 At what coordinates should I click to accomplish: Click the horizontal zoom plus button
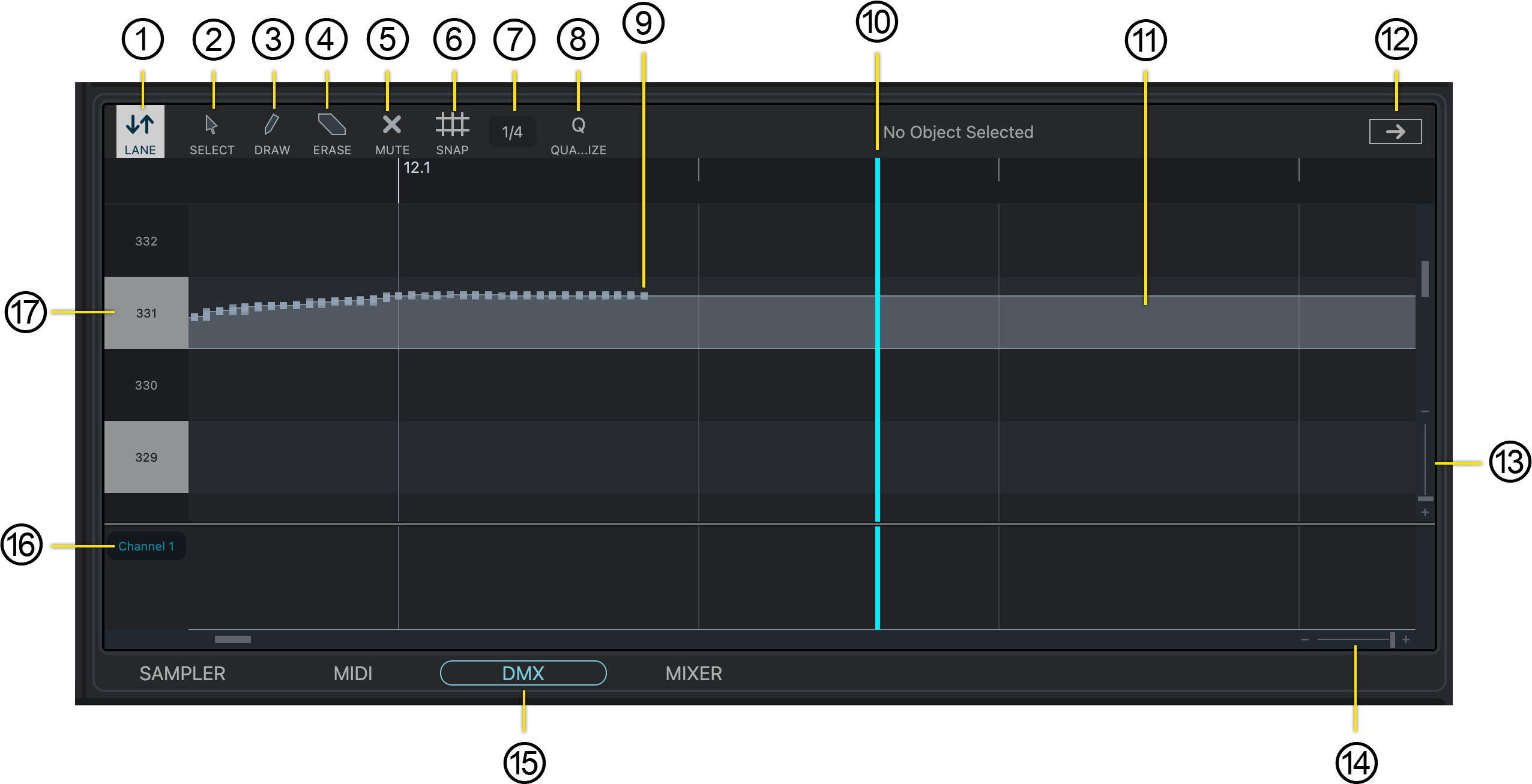point(1406,640)
